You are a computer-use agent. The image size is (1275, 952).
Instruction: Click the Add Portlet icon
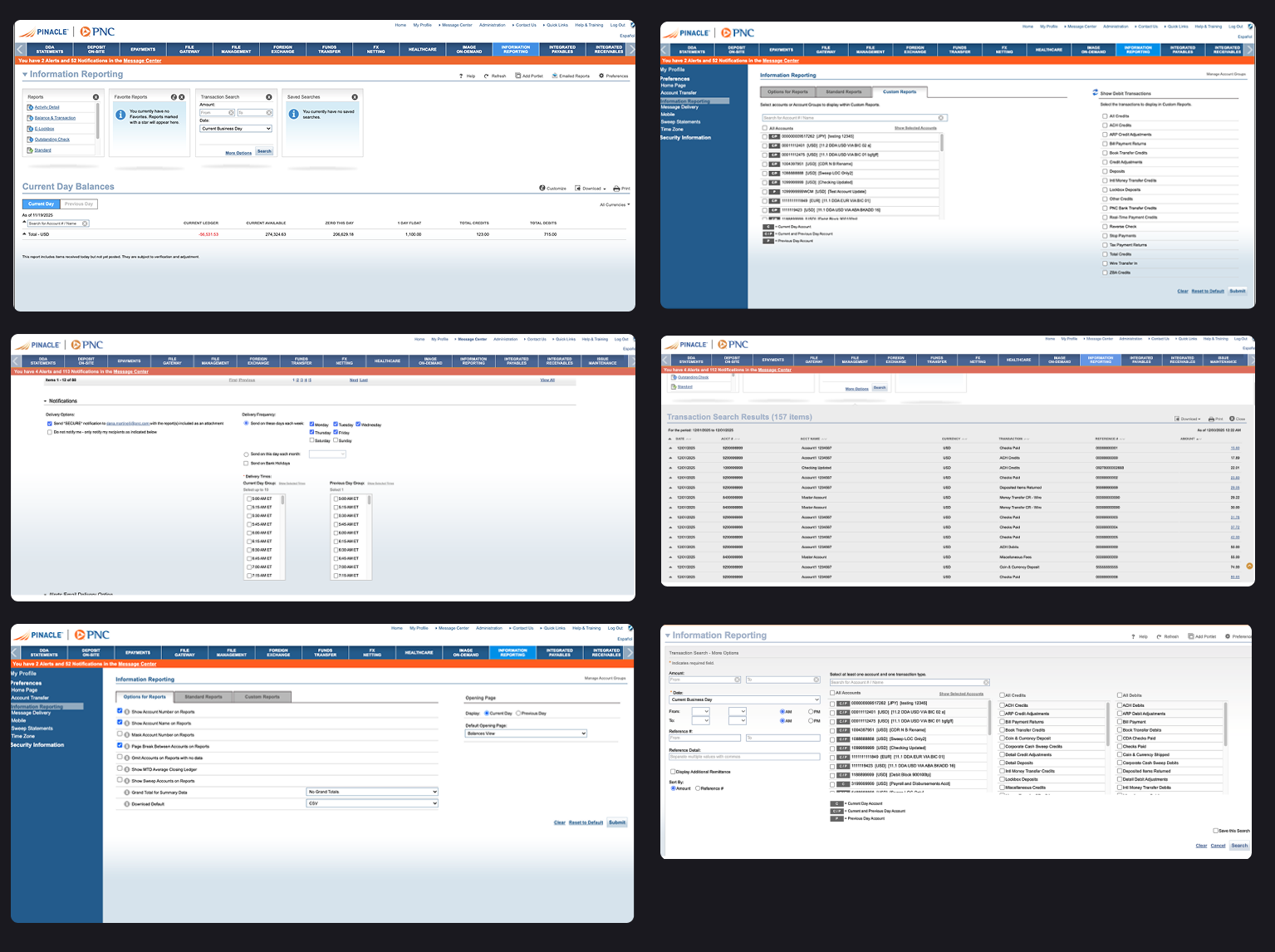(x=518, y=75)
